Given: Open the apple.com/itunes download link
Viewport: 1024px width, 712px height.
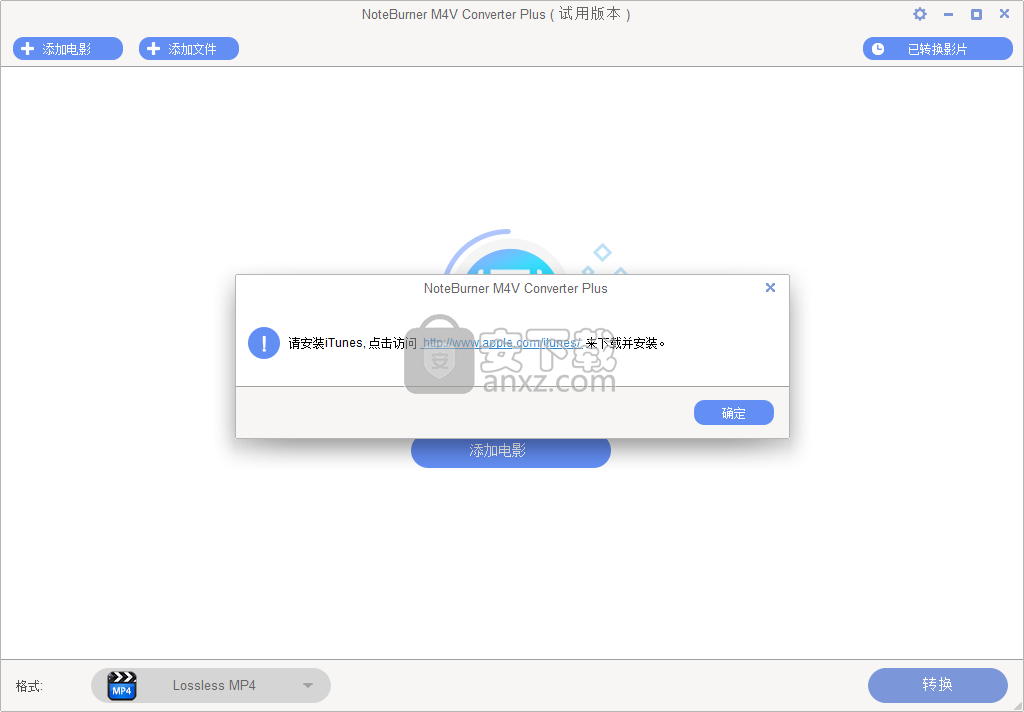Looking at the screenshot, I should point(502,343).
